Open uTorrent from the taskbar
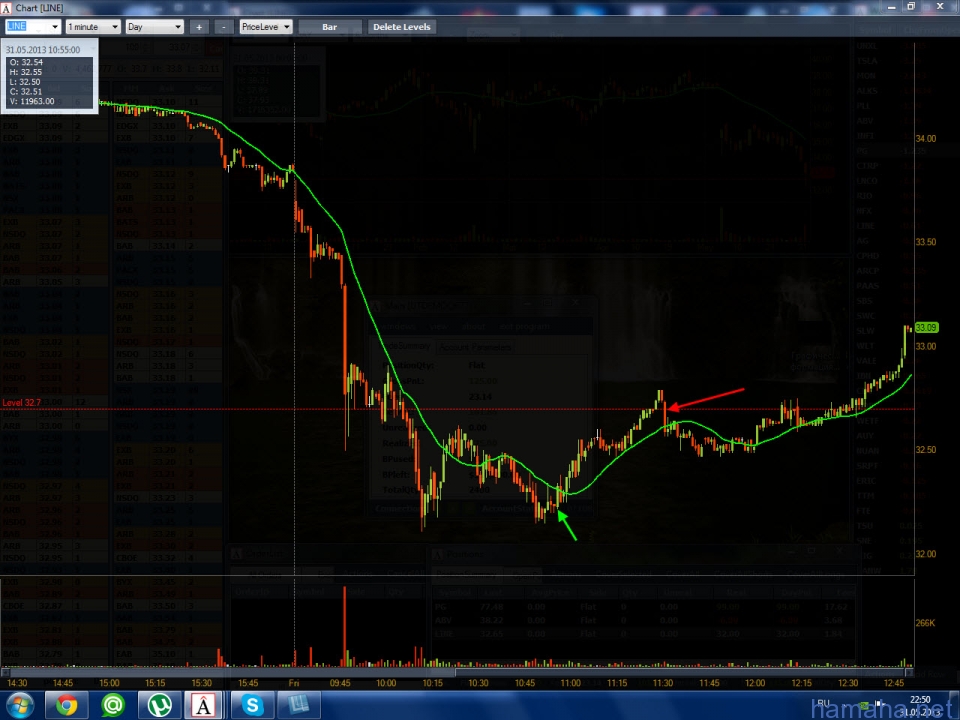 [159, 705]
